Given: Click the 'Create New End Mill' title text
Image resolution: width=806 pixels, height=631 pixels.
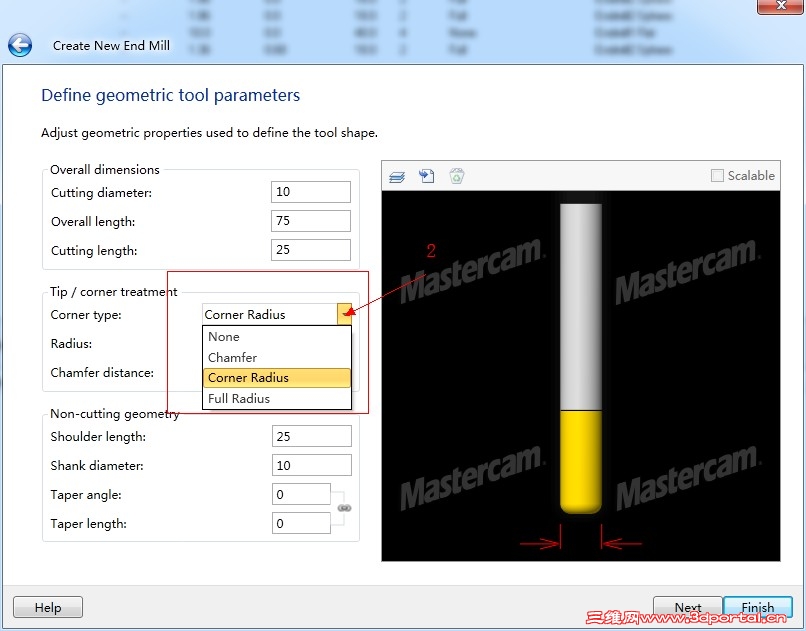Looking at the screenshot, I should click(x=111, y=46).
